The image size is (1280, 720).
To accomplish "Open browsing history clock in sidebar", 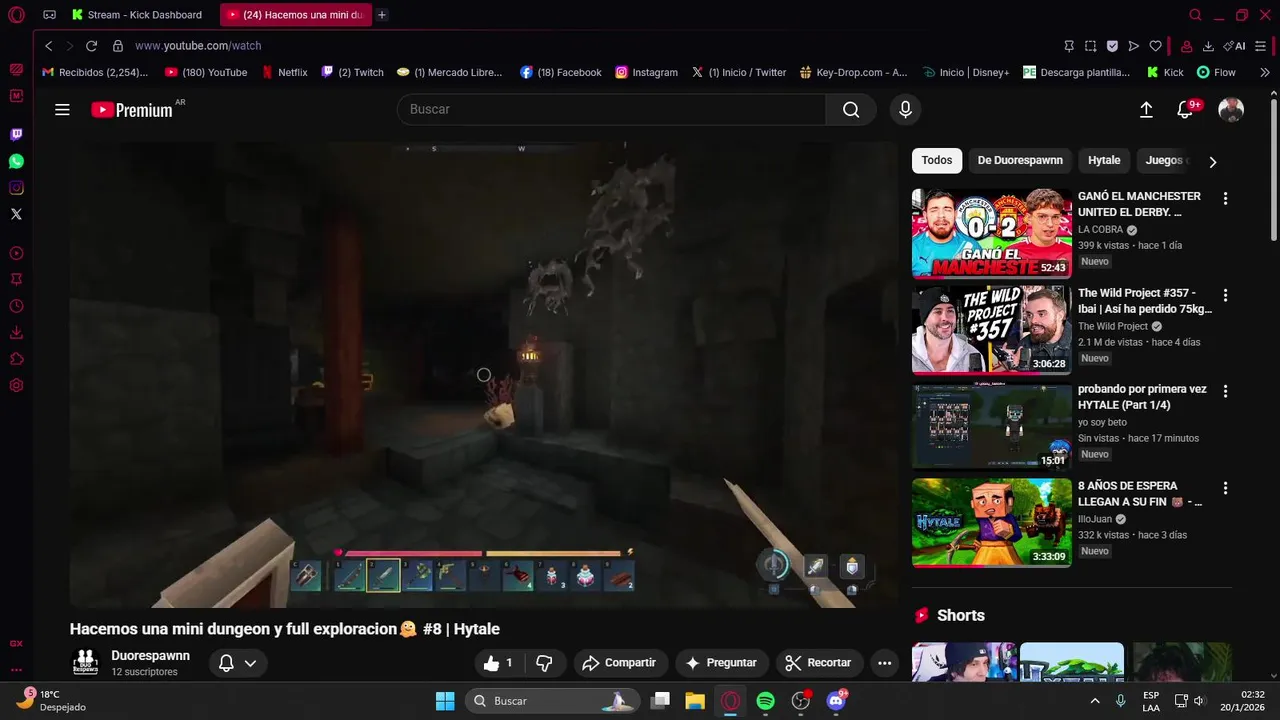I will (16, 306).
